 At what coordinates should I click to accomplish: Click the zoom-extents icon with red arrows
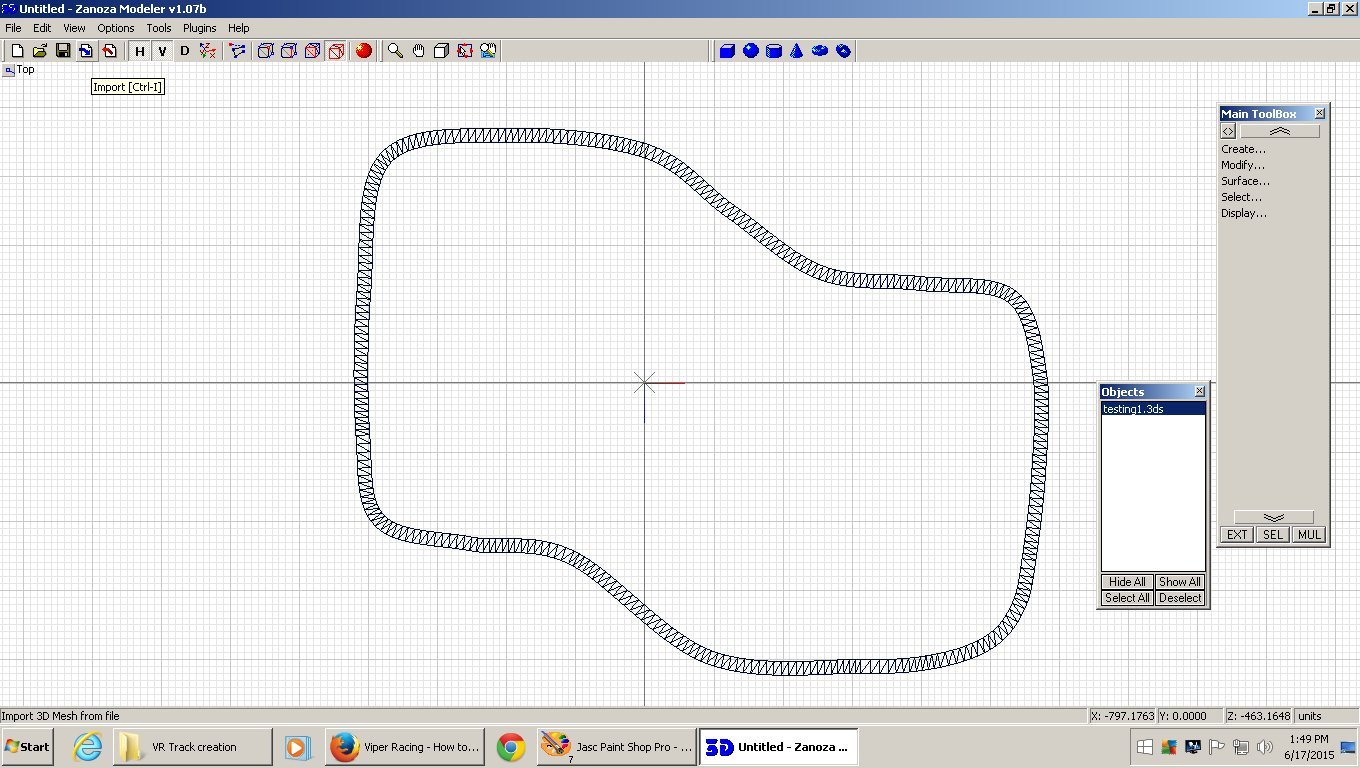click(464, 51)
